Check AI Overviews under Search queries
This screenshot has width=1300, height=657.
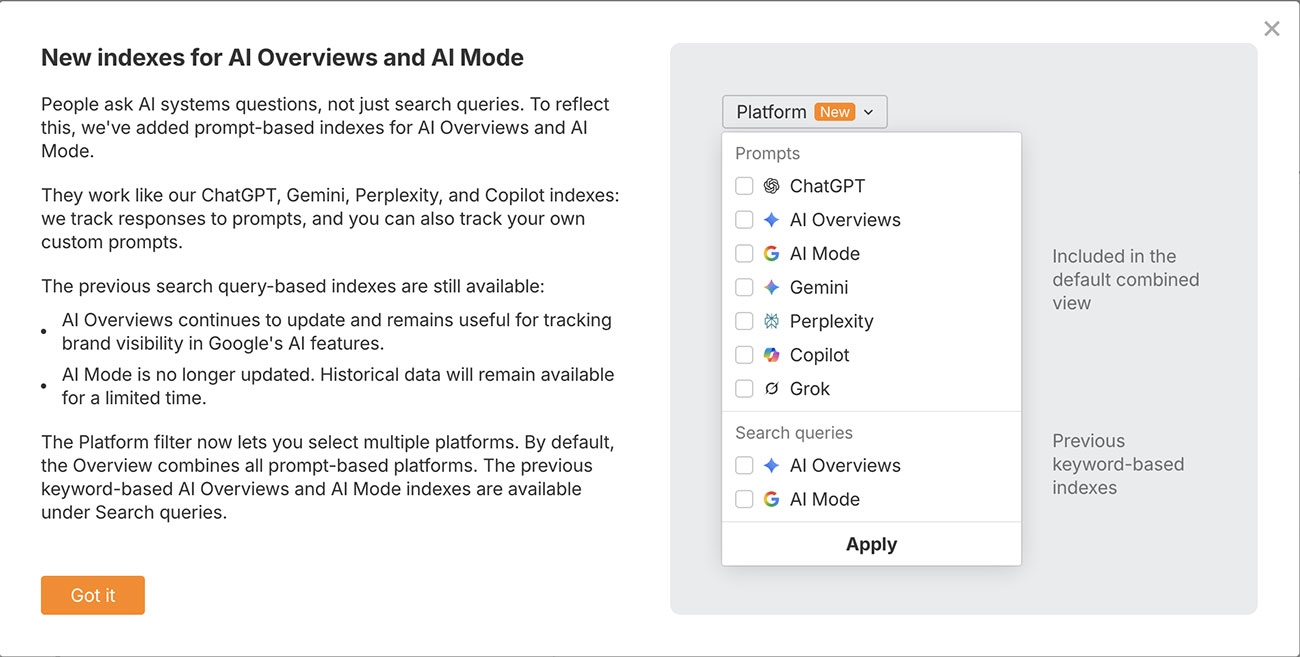click(744, 465)
